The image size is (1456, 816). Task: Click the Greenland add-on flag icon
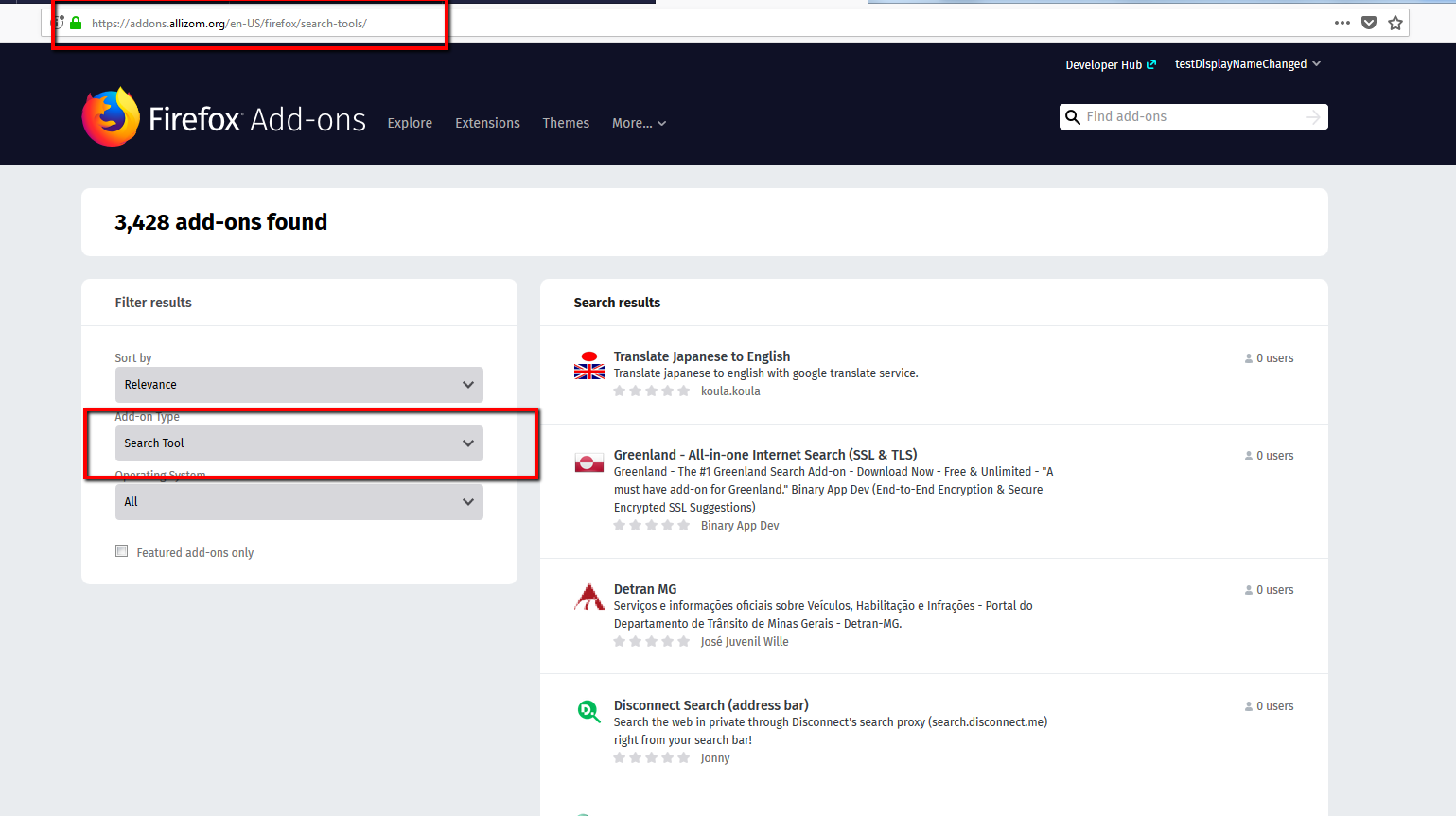point(589,463)
